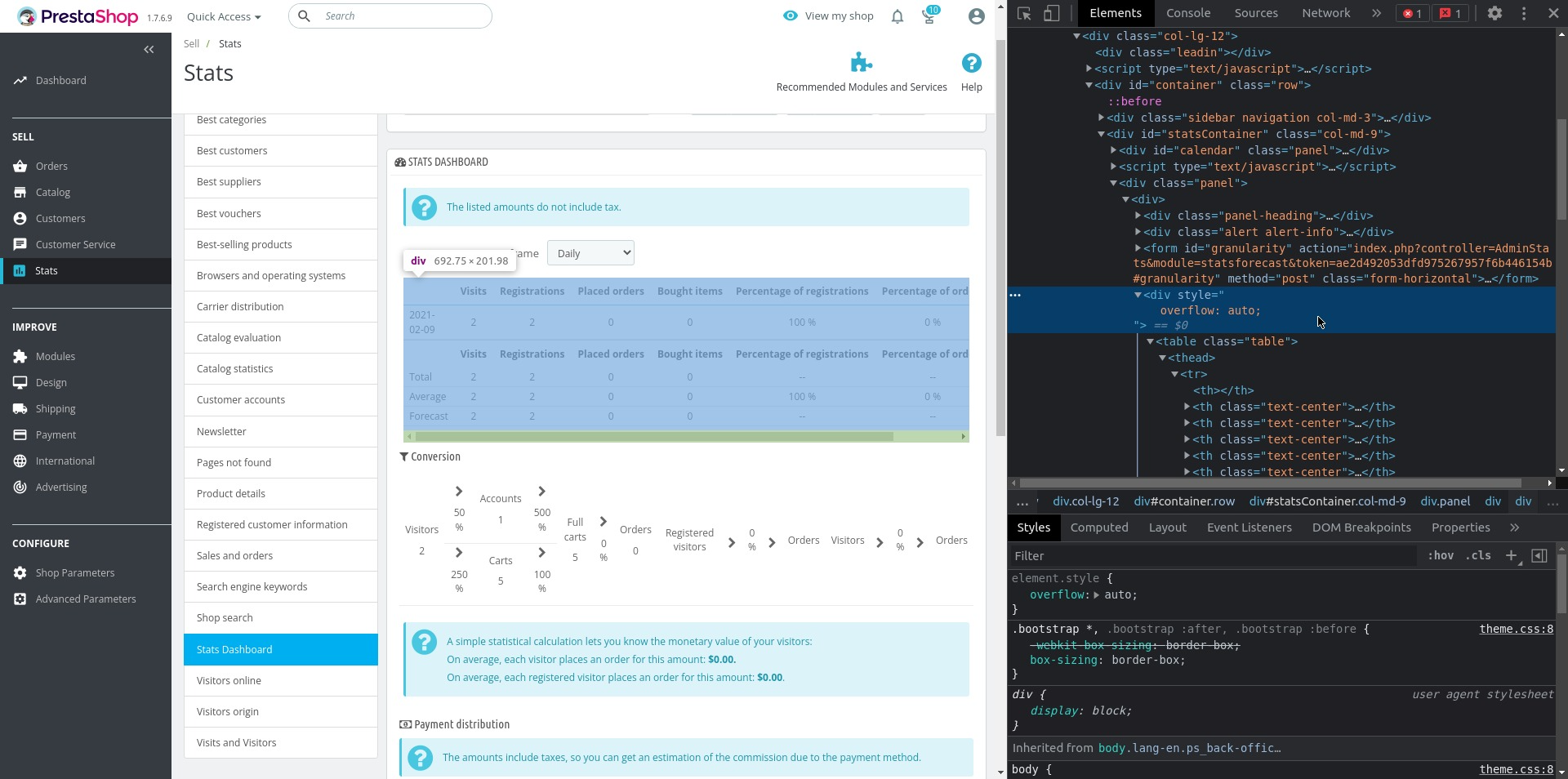Change the time frame using the Daily dropdown
Viewport: 1568px width, 779px height.
pos(590,253)
